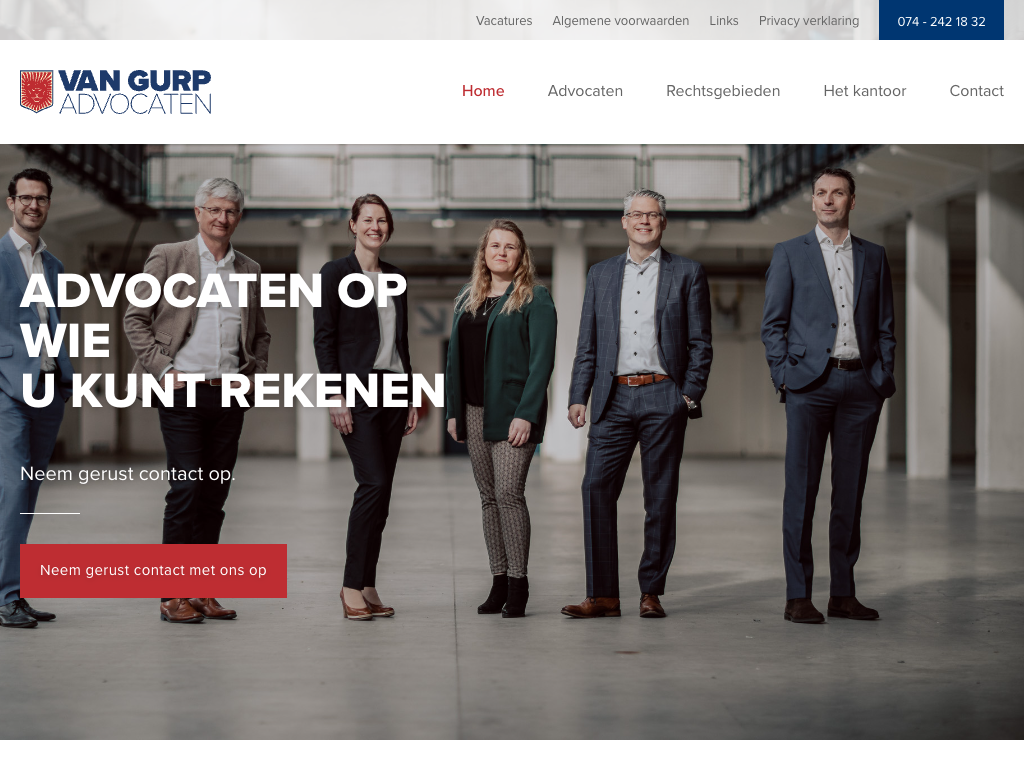Open the Advocaten menu item

pos(585,91)
